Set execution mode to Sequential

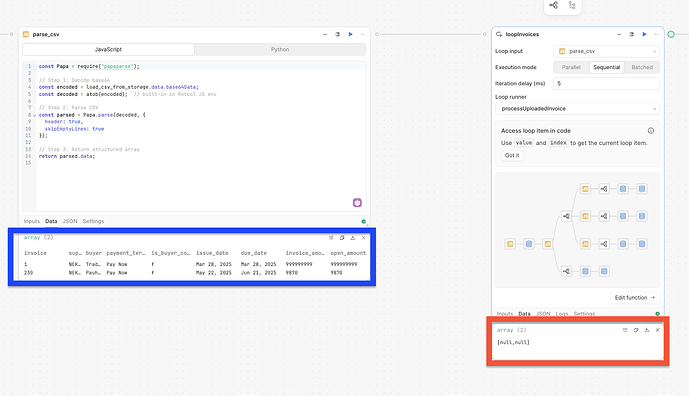pos(606,67)
